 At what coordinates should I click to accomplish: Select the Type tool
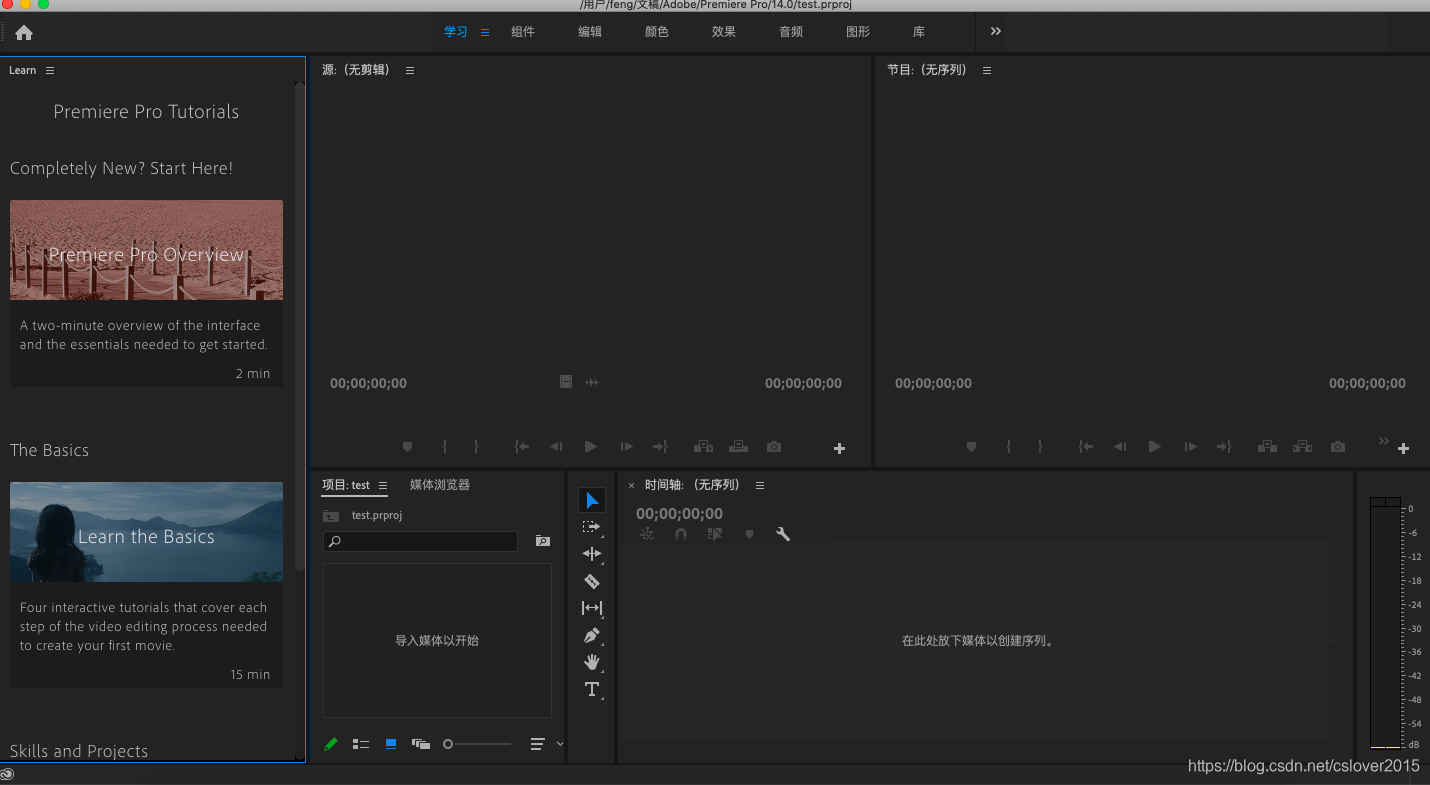(592, 689)
